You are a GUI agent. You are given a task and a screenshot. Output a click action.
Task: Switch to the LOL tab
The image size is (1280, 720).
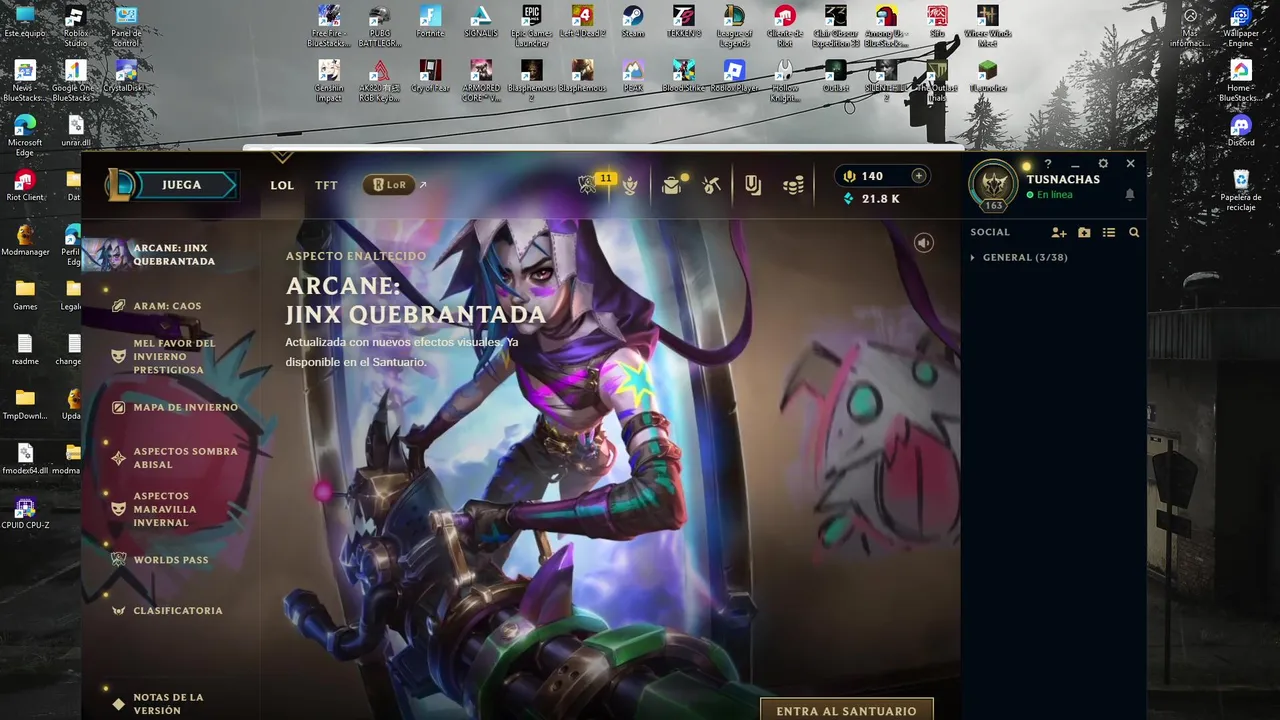[282, 185]
